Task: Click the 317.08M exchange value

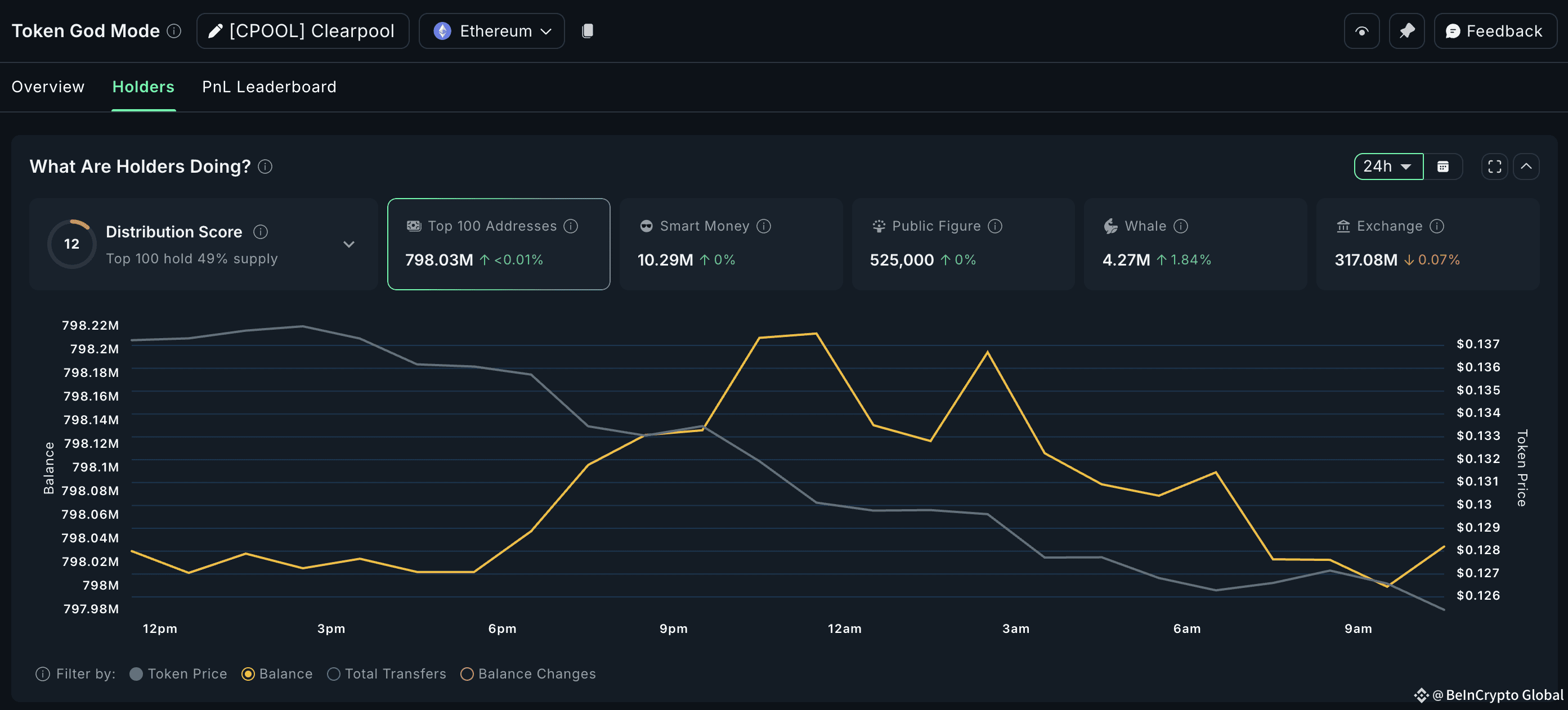Action: (x=1366, y=260)
